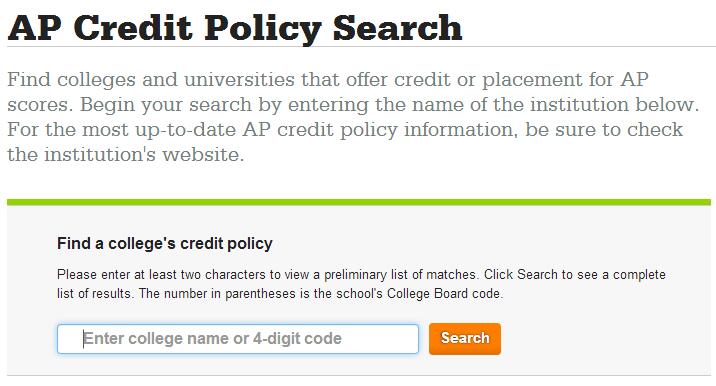Click the blinking text cursor inside the input
This screenshot has height=386, width=716.
point(84,339)
